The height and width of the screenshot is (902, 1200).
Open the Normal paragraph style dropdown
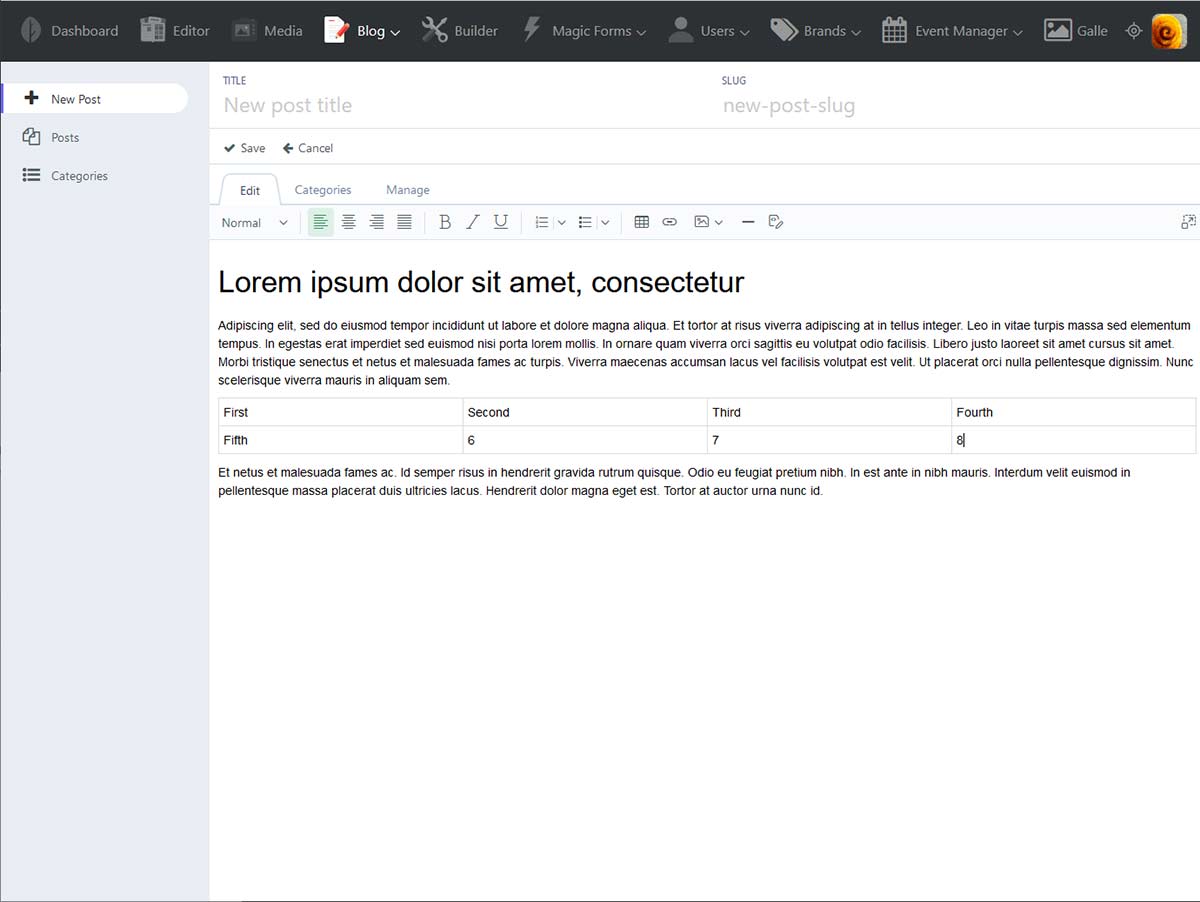[255, 223]
